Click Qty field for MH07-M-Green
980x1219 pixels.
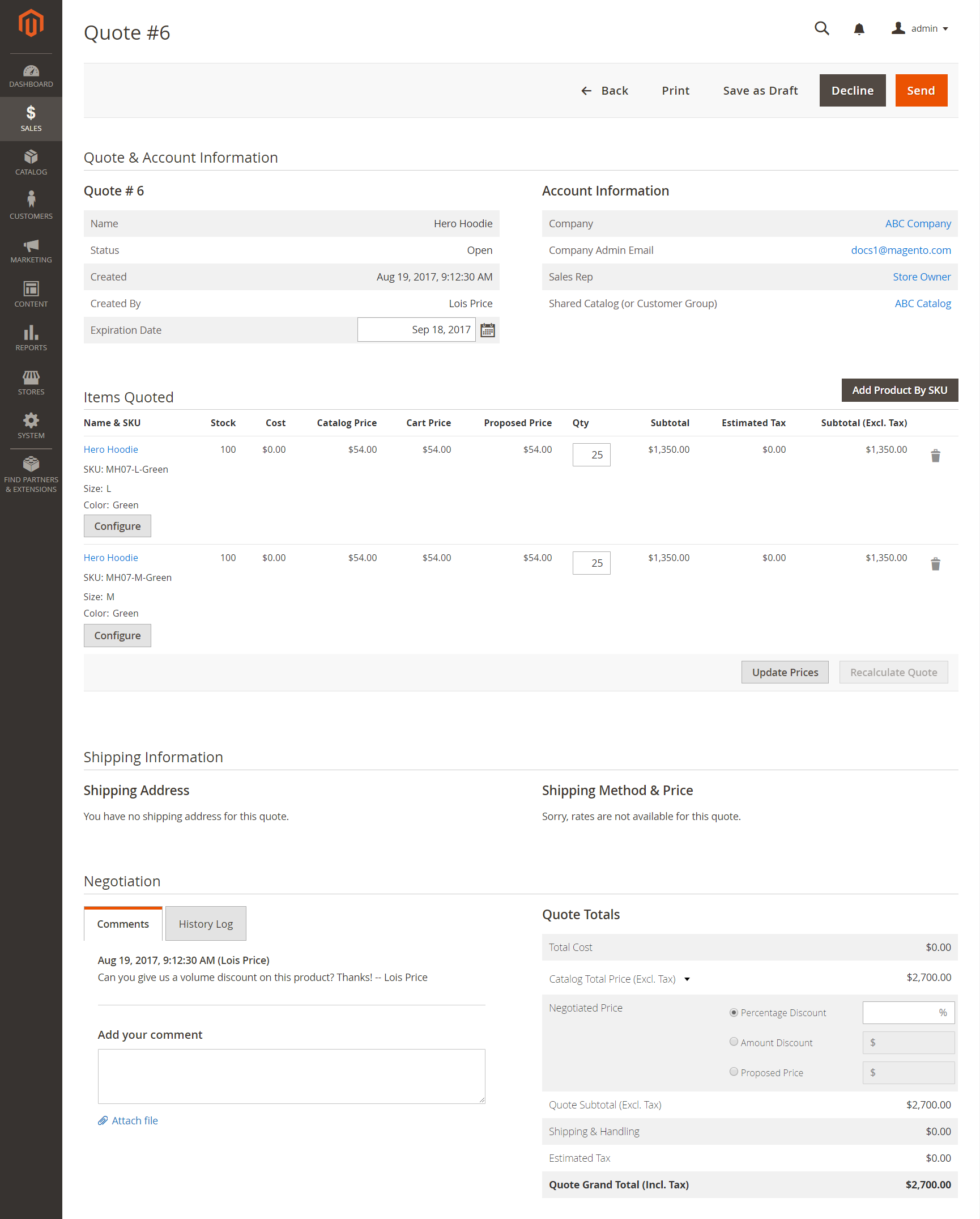click(591, 563)
